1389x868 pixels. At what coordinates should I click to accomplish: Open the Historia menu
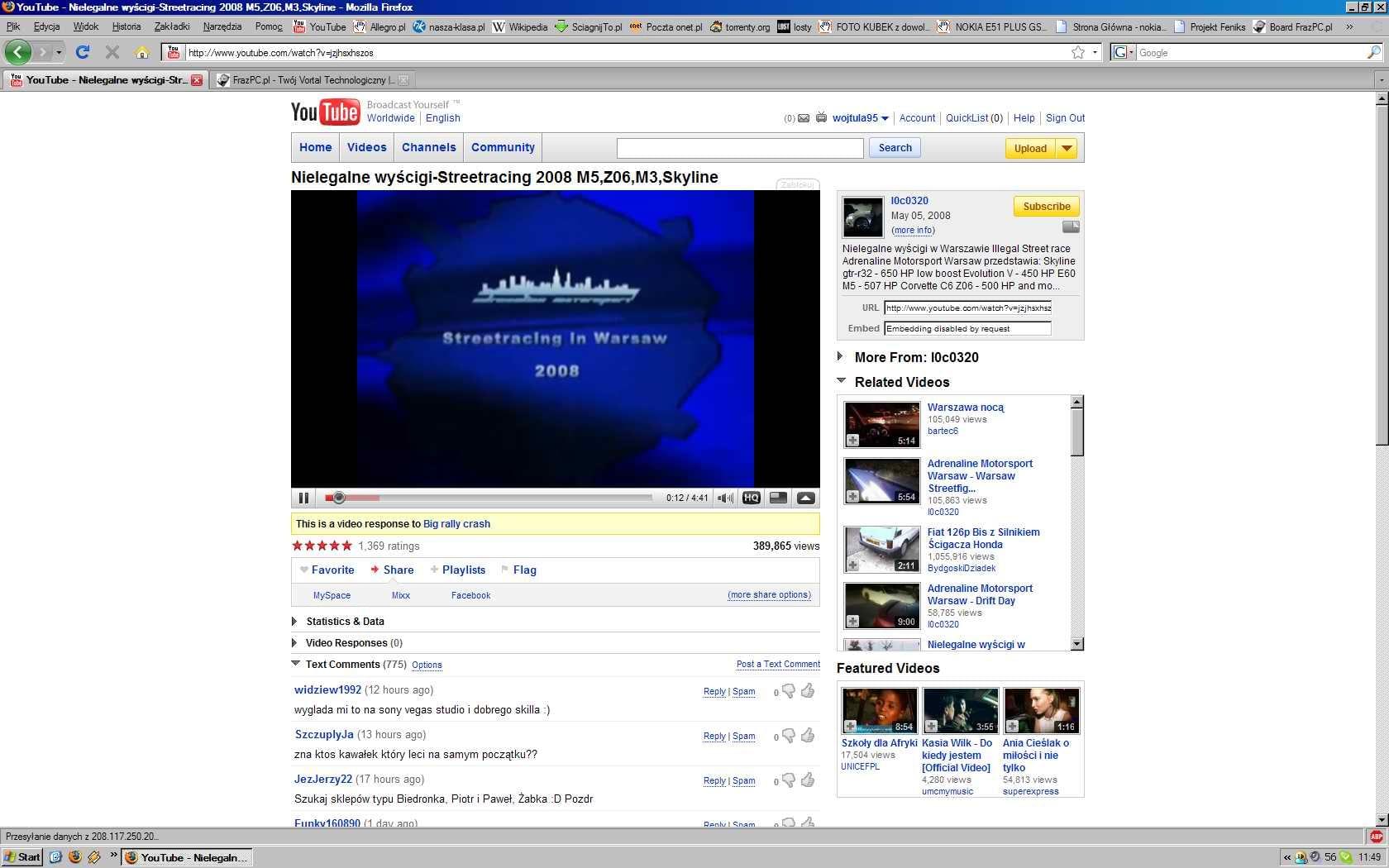point(126,26)
